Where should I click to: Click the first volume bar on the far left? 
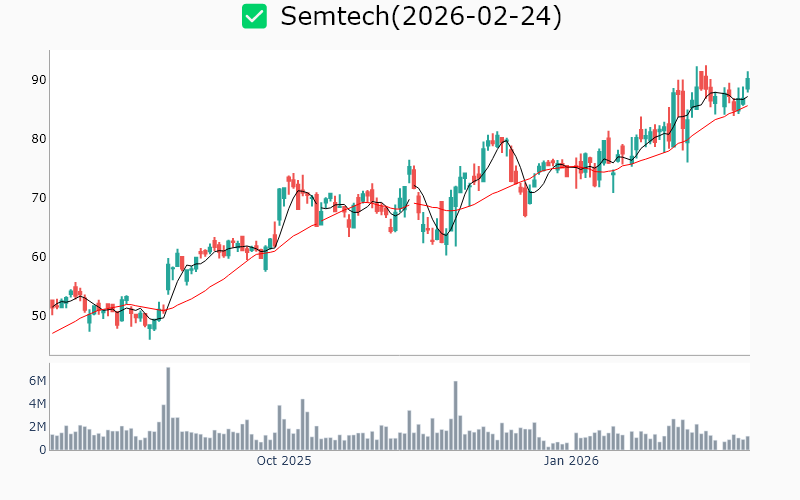coord(52,442)
